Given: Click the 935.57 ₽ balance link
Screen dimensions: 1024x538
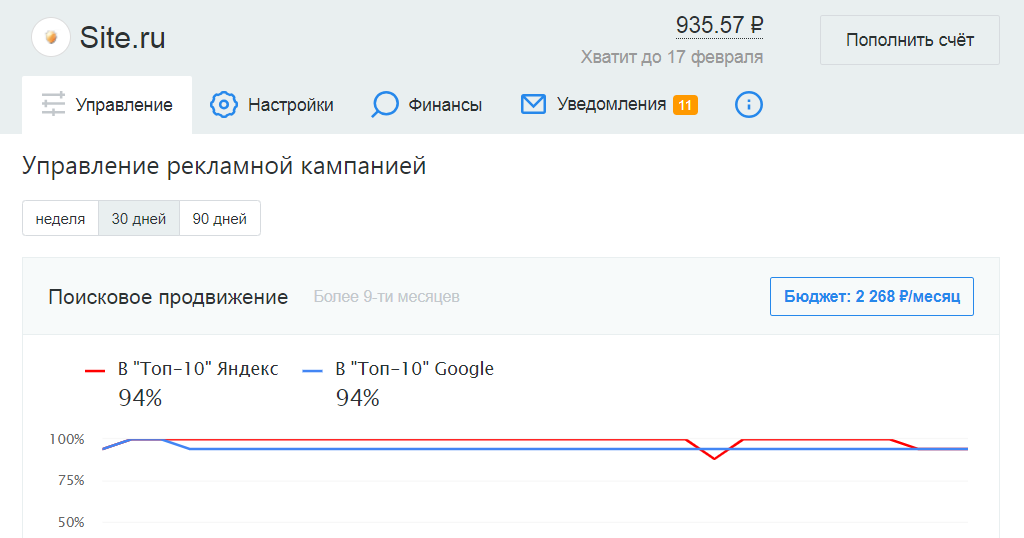Looking at the screenshot, I should click(719, 25).
